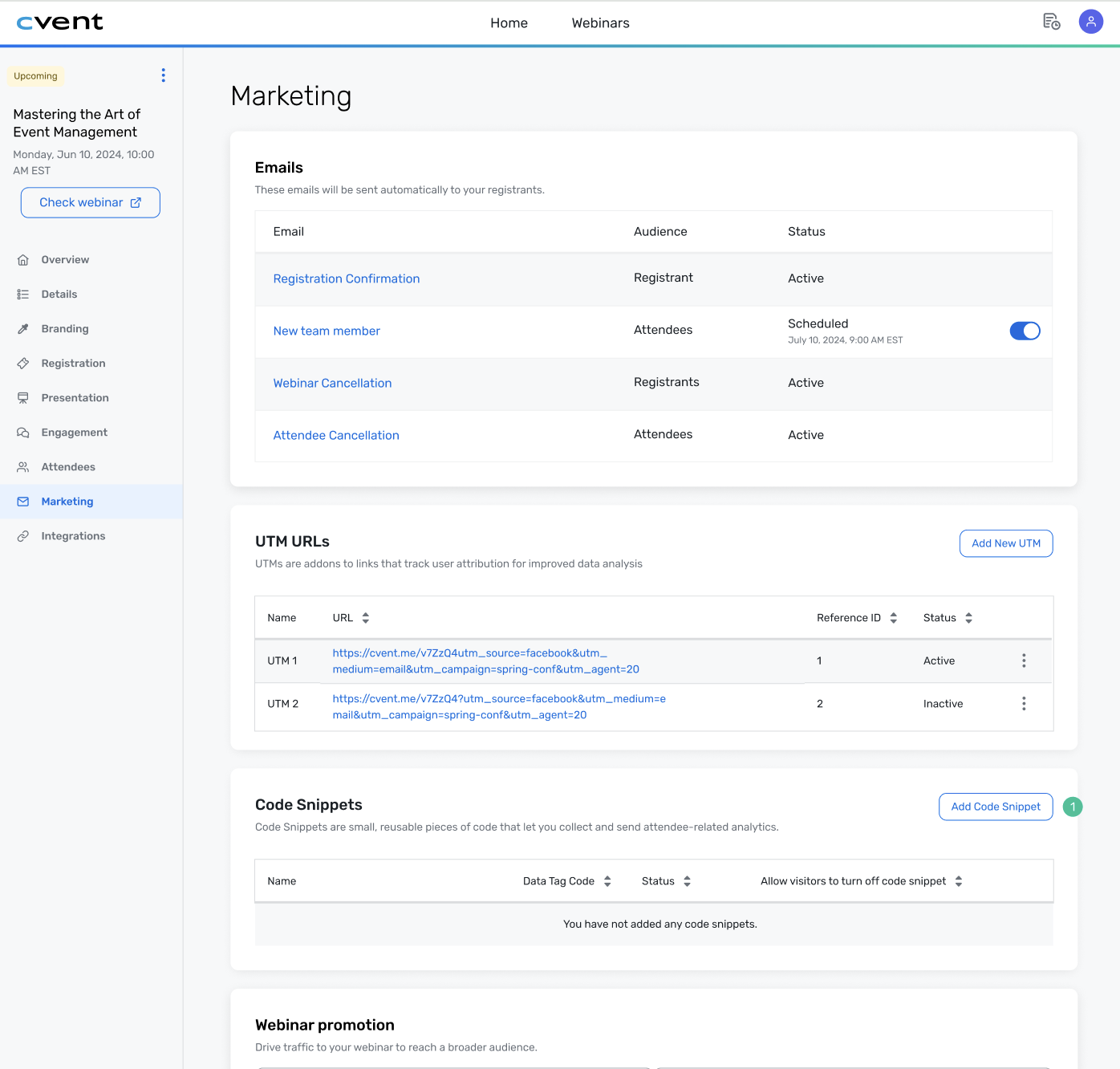The image size is (1120, 1069).
Task: Click the Cvent logo
Action: 60,22
